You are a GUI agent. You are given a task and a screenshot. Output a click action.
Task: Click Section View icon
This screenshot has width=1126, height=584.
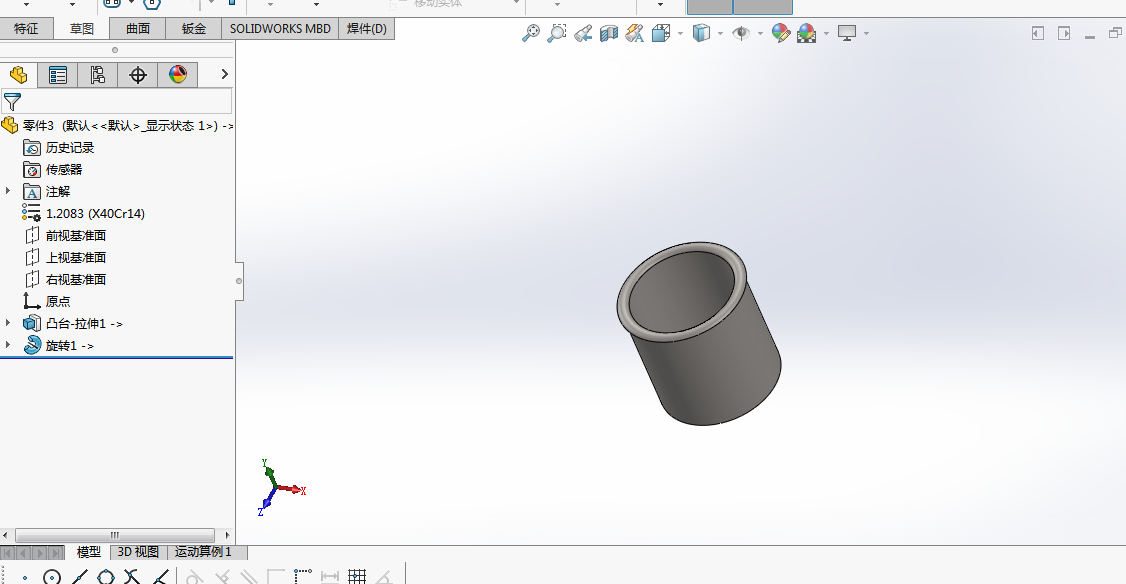pos(609,33)
